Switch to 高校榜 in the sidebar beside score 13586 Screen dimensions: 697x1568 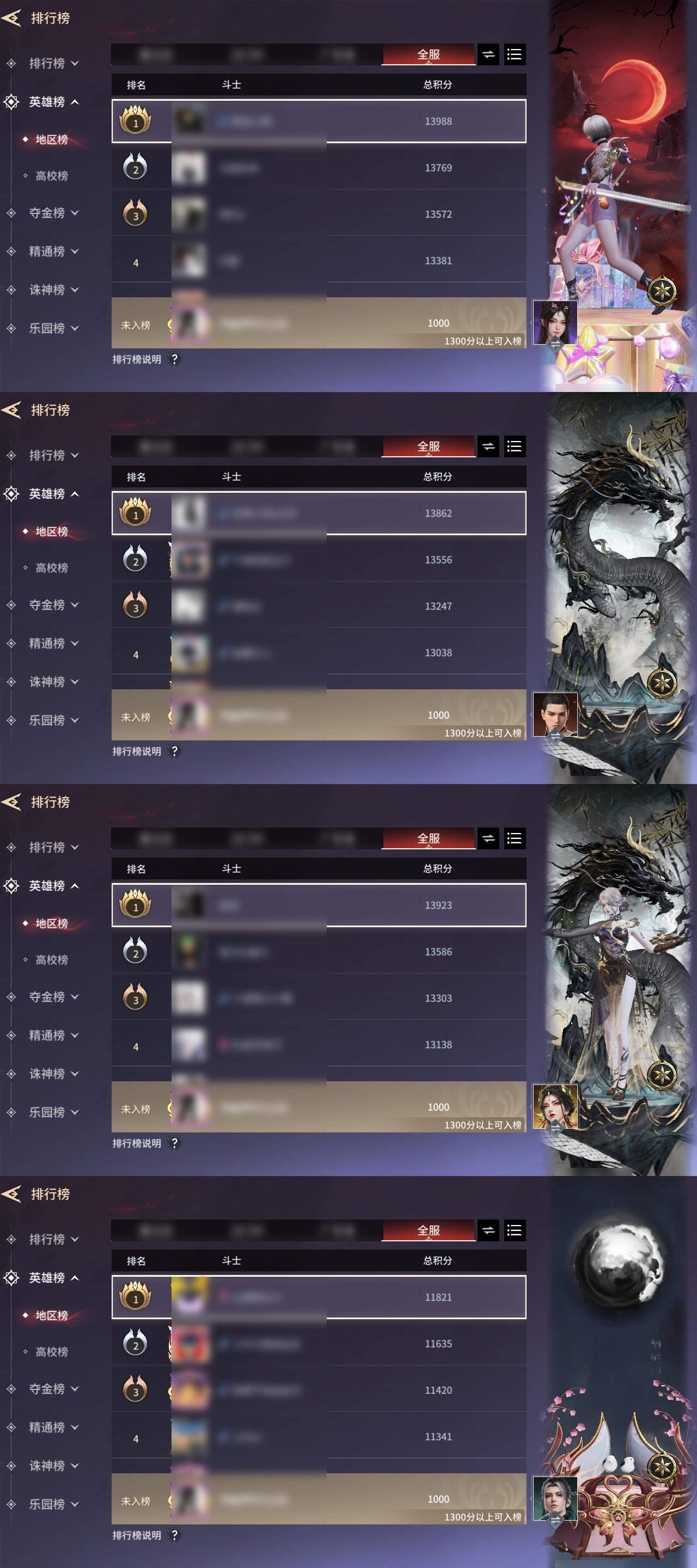click(51, 960)
